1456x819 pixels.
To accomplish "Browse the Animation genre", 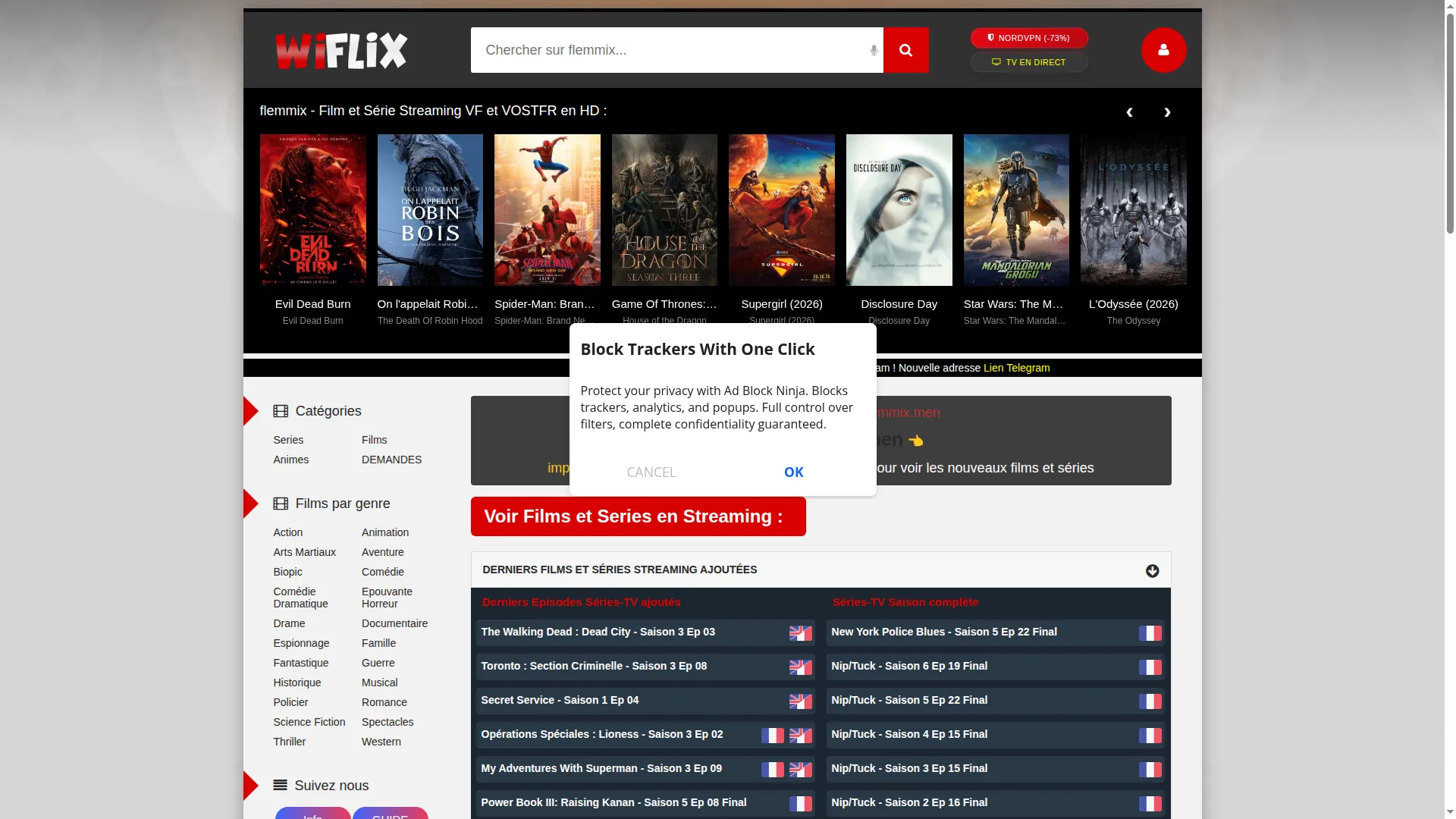I will pos(385,532).
